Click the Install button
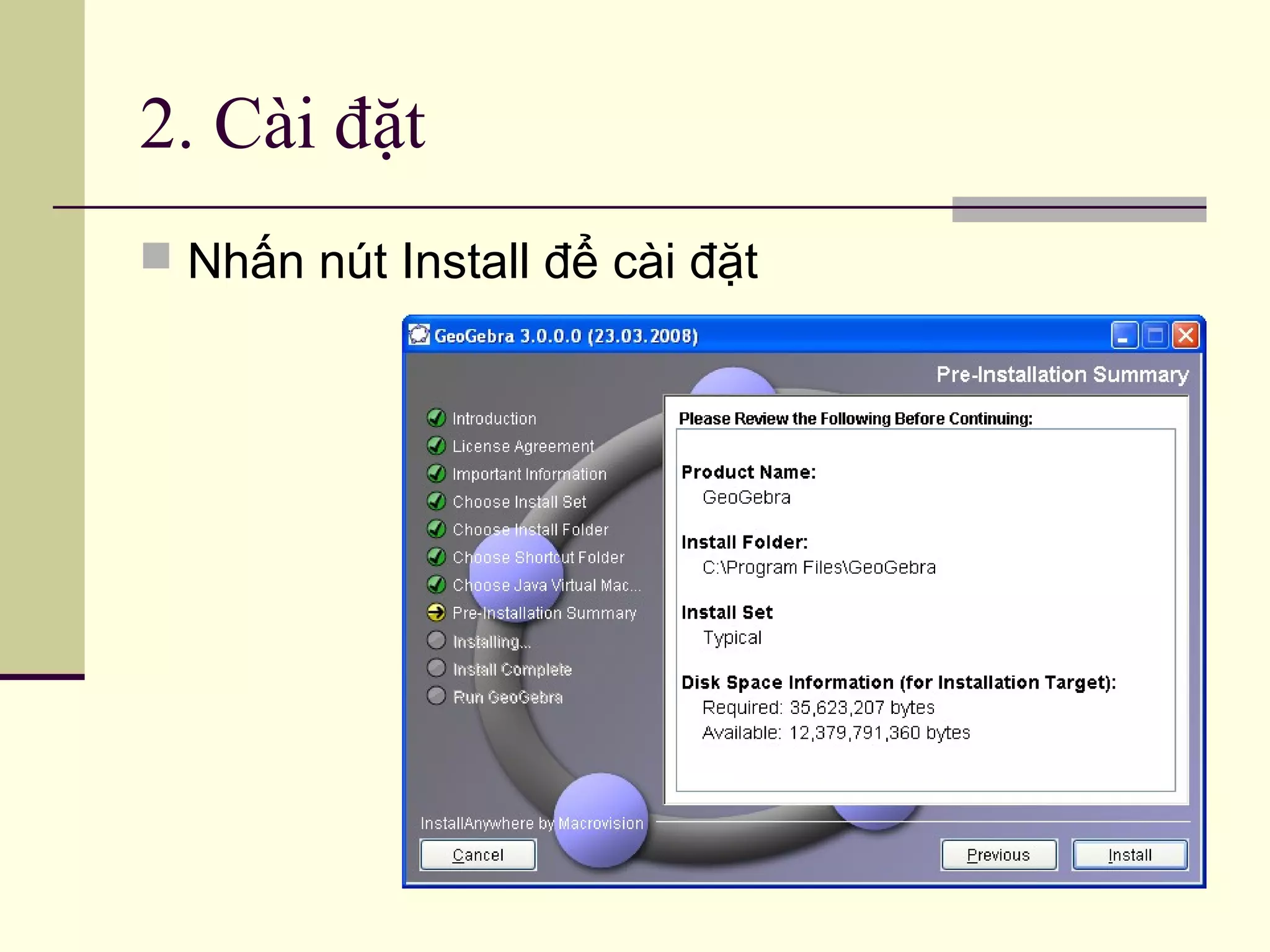Screen dimensions: 1270x952 coord(1129,855)
